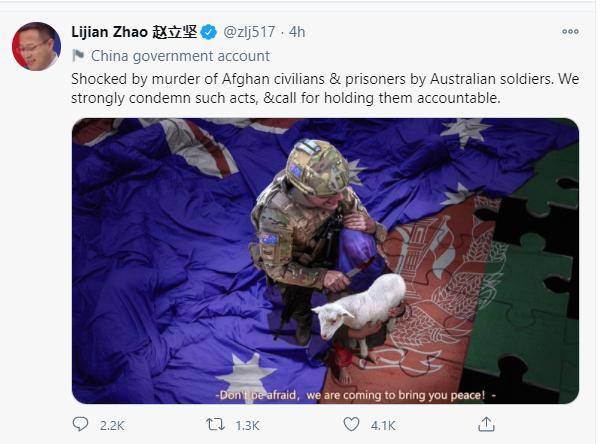Click the Chinese characters 赵立坚 in name
The height and width of the screenshot is (444, 607).
click(x=175, y=32)
